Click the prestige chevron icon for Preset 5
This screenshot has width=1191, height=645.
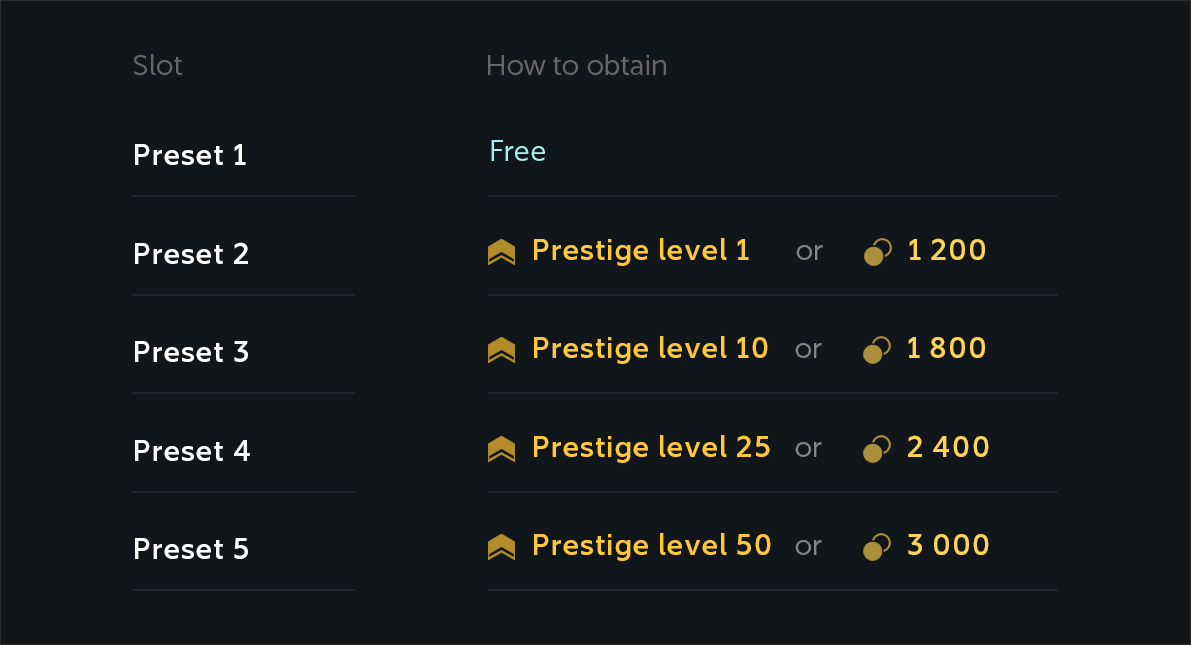click(x=501, y=547)
